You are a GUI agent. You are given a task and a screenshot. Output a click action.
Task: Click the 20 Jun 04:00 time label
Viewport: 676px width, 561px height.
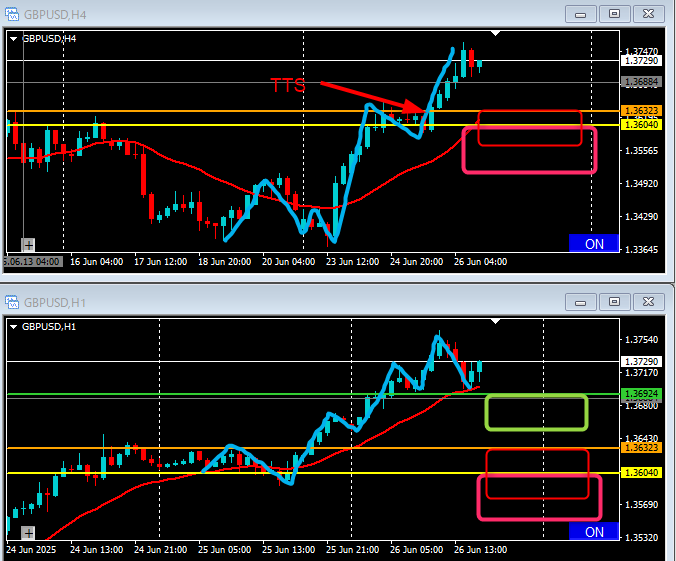(288, 262)
